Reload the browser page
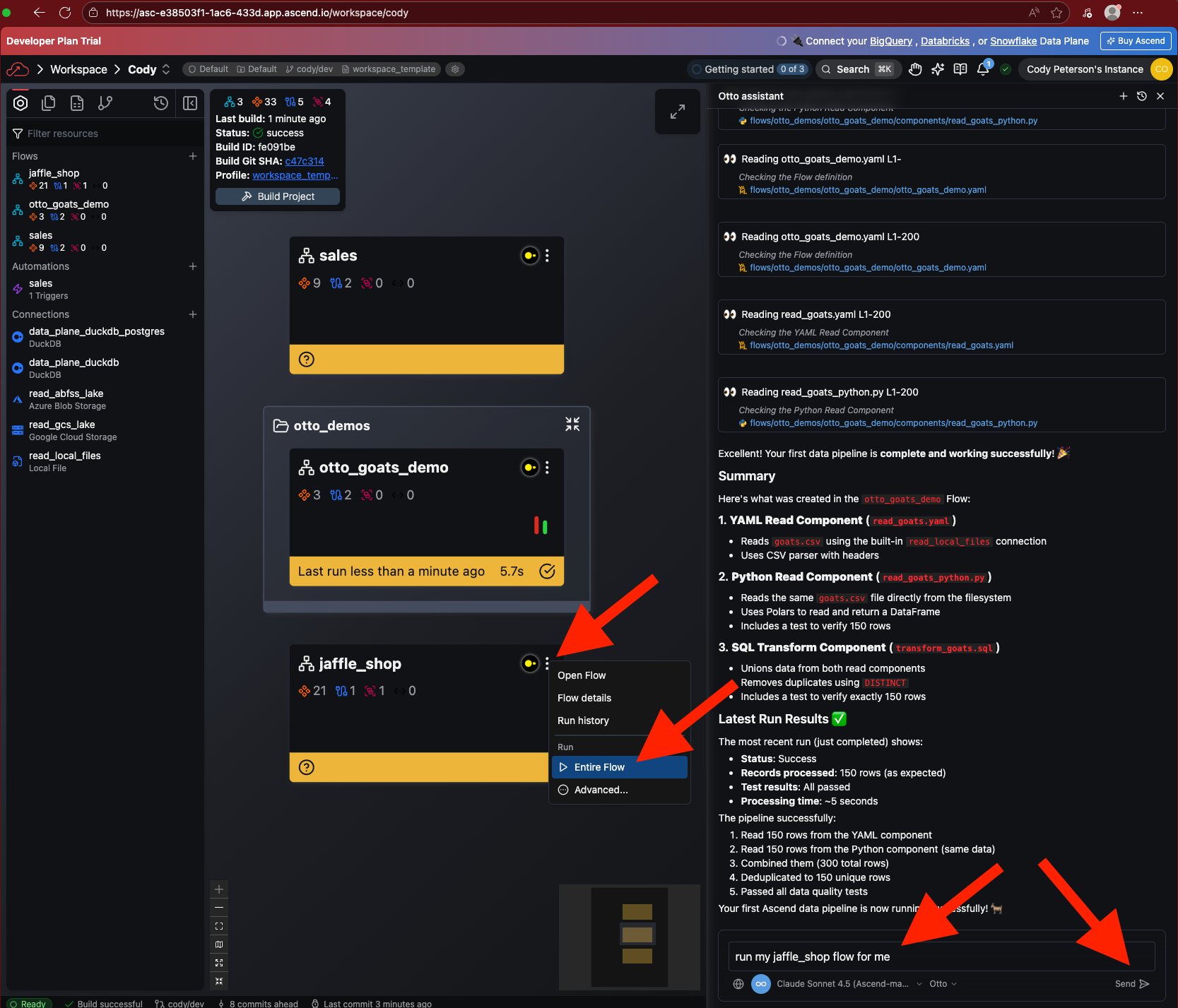Image resolution: width=1178 pixels, height=1008 pixels. click(x=65, y=13)
